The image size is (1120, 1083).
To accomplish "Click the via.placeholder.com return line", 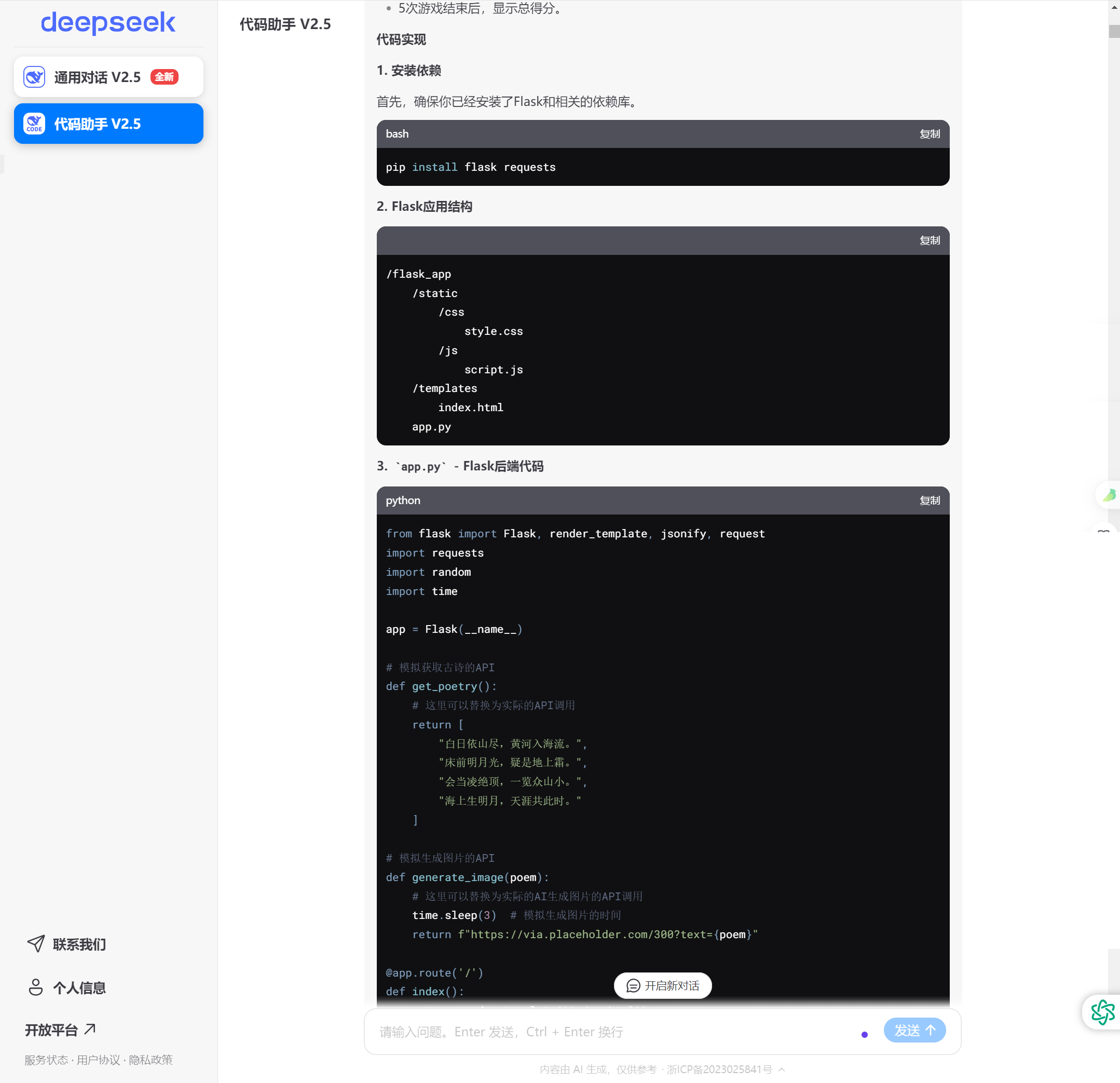I will 584,935.
